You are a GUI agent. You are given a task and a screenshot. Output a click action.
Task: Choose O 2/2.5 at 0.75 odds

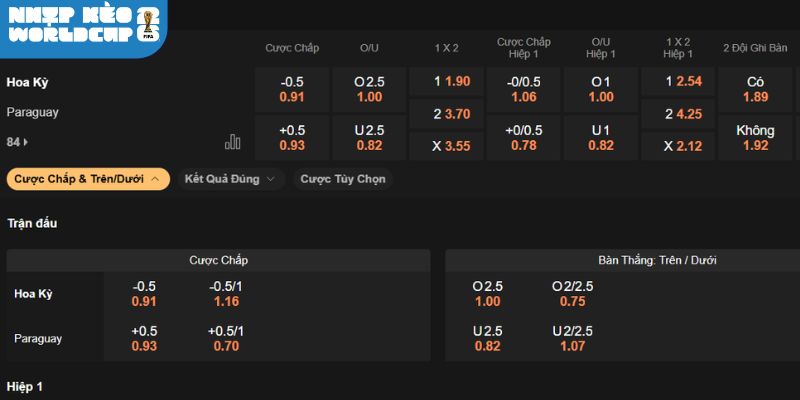[x=573, y=294]
